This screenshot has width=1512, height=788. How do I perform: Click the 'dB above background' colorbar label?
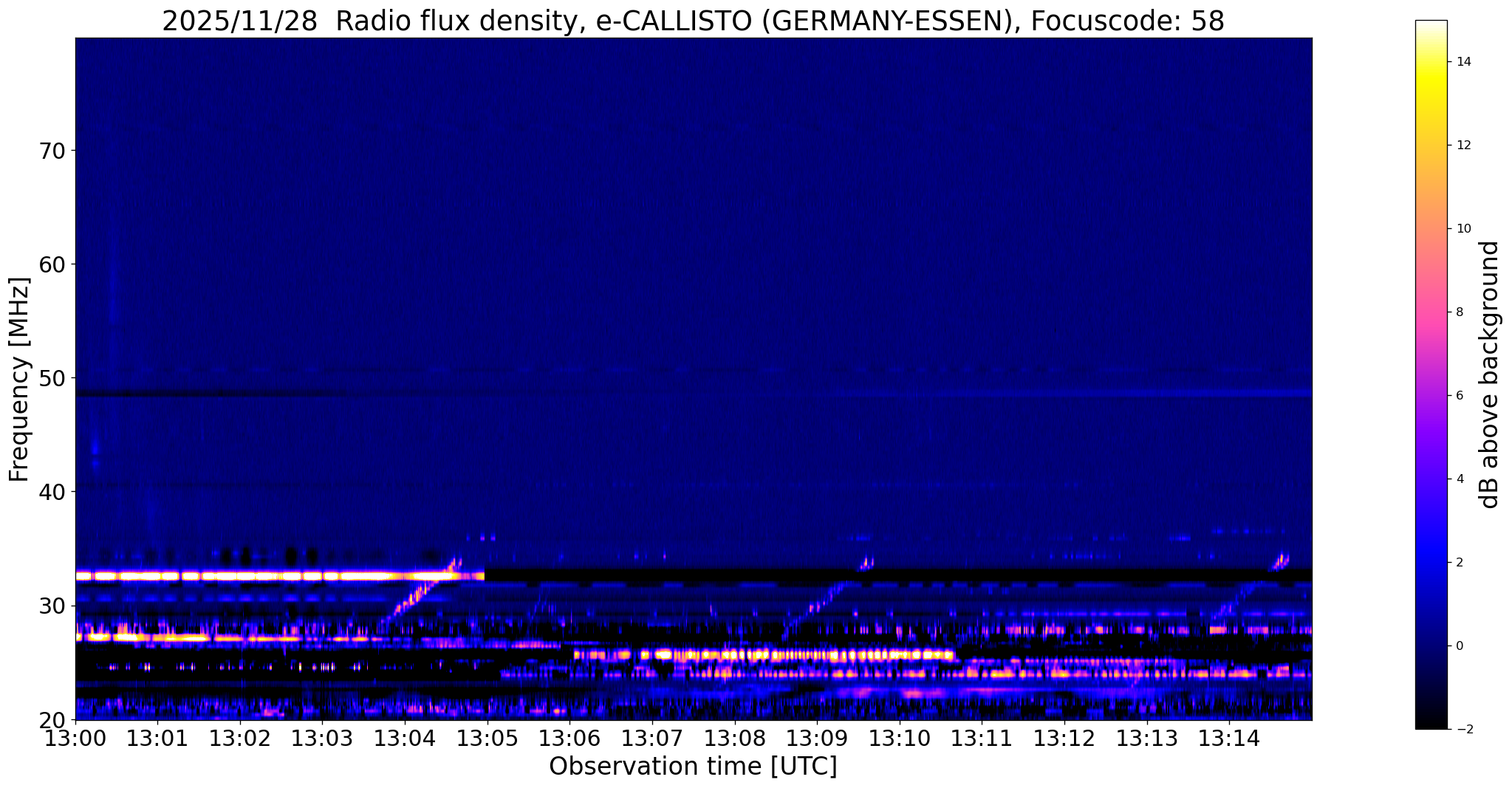[1489, 374]
